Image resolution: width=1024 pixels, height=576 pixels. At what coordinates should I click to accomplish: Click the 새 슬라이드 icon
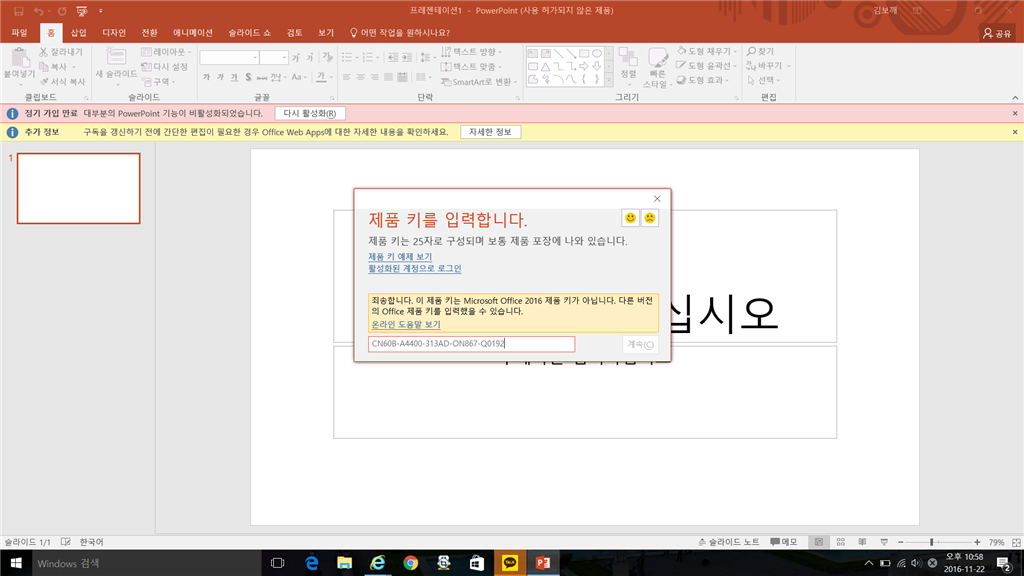[116, 57]
